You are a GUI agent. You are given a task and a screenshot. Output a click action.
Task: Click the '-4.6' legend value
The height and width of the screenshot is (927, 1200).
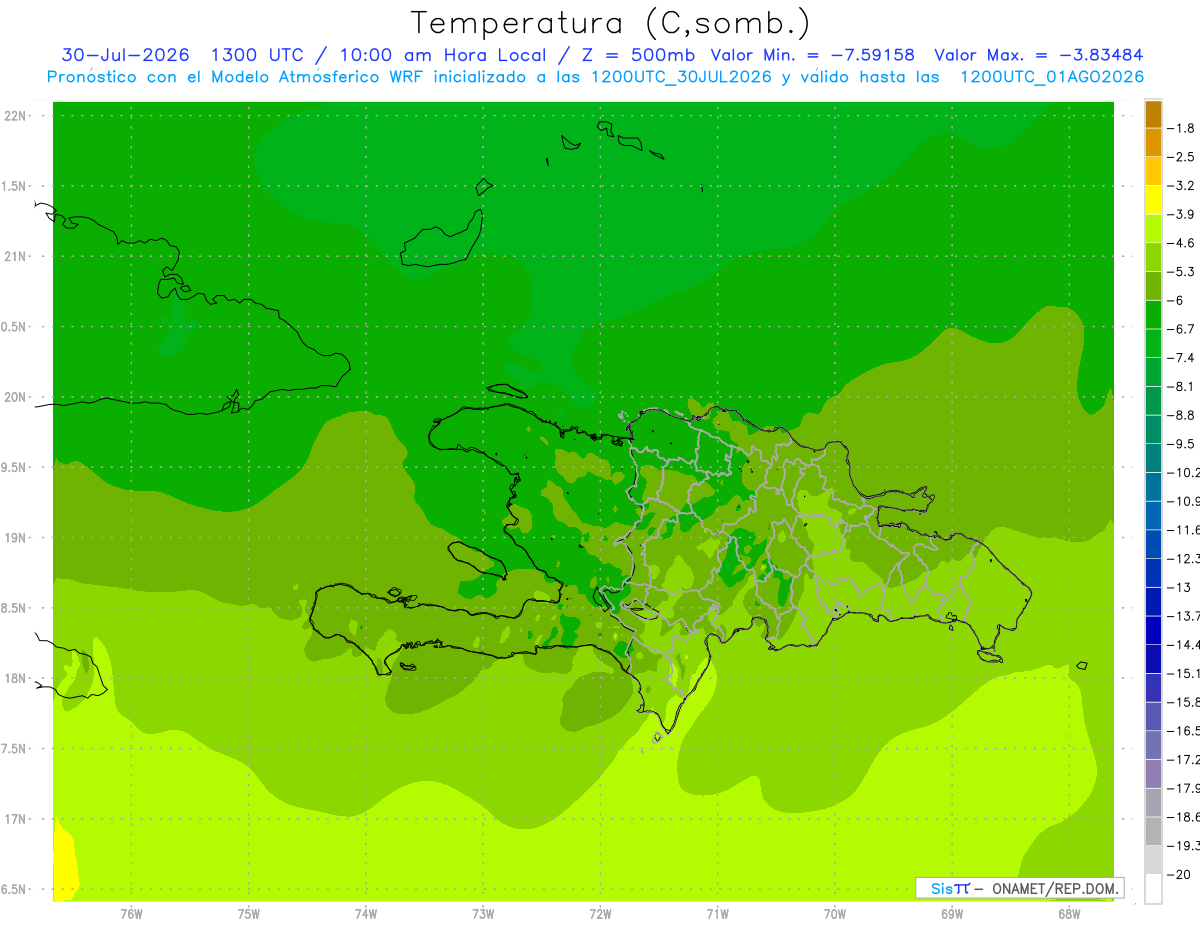pos(1181,243)
